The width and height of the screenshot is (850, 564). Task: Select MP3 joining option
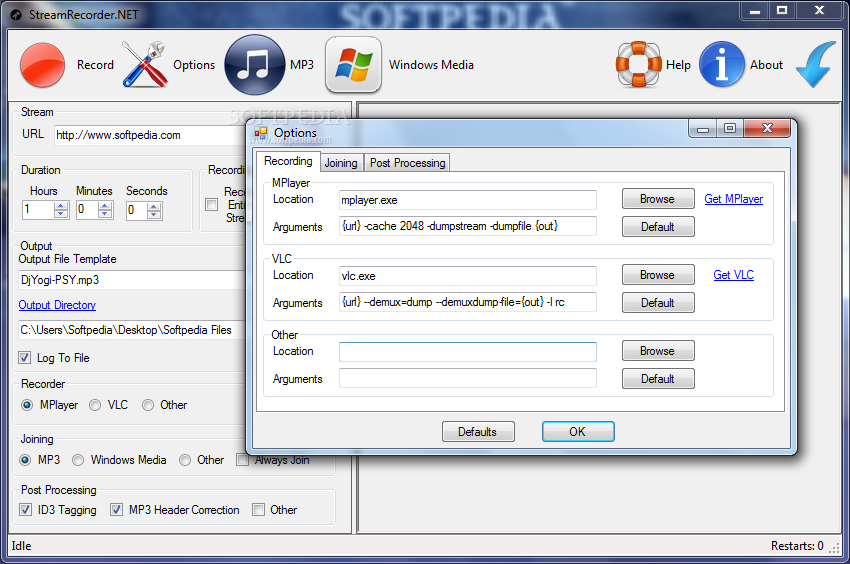point(25,460)
